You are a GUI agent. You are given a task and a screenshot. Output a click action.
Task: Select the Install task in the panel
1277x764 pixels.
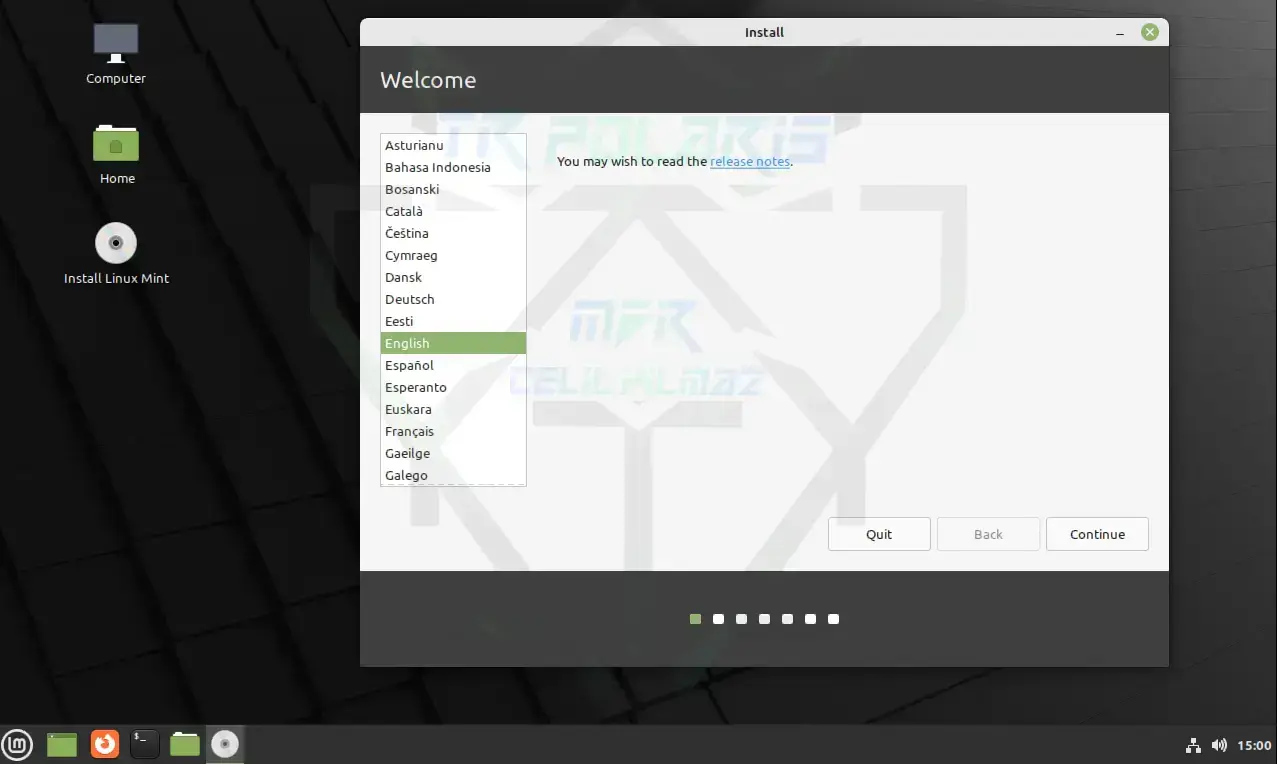226,744
